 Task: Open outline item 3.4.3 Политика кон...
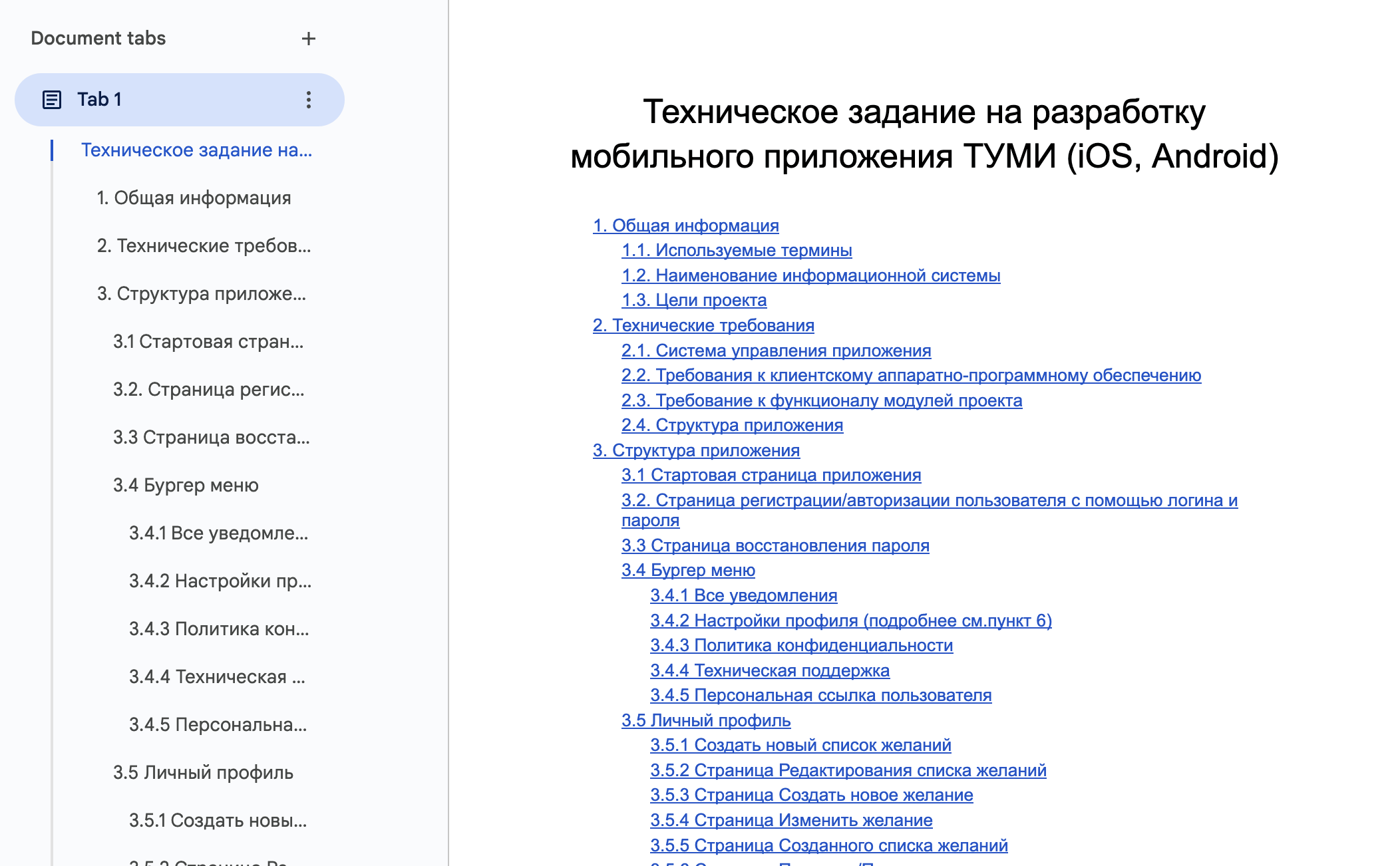pos(219,629)
